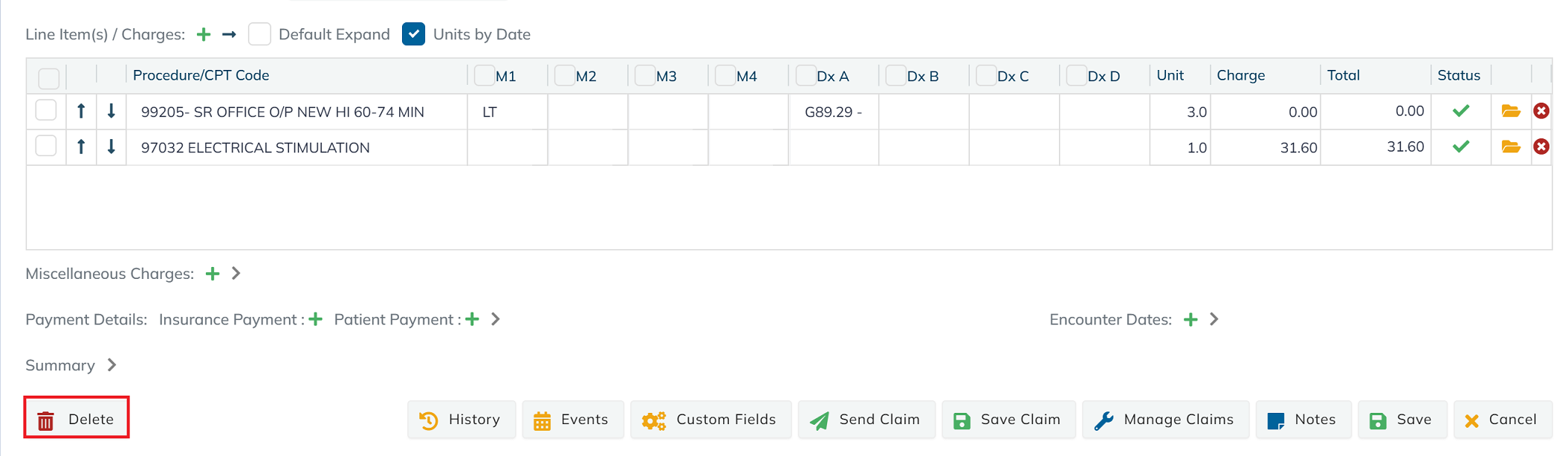Remove the 97032 row with red X

[1541, 147]
